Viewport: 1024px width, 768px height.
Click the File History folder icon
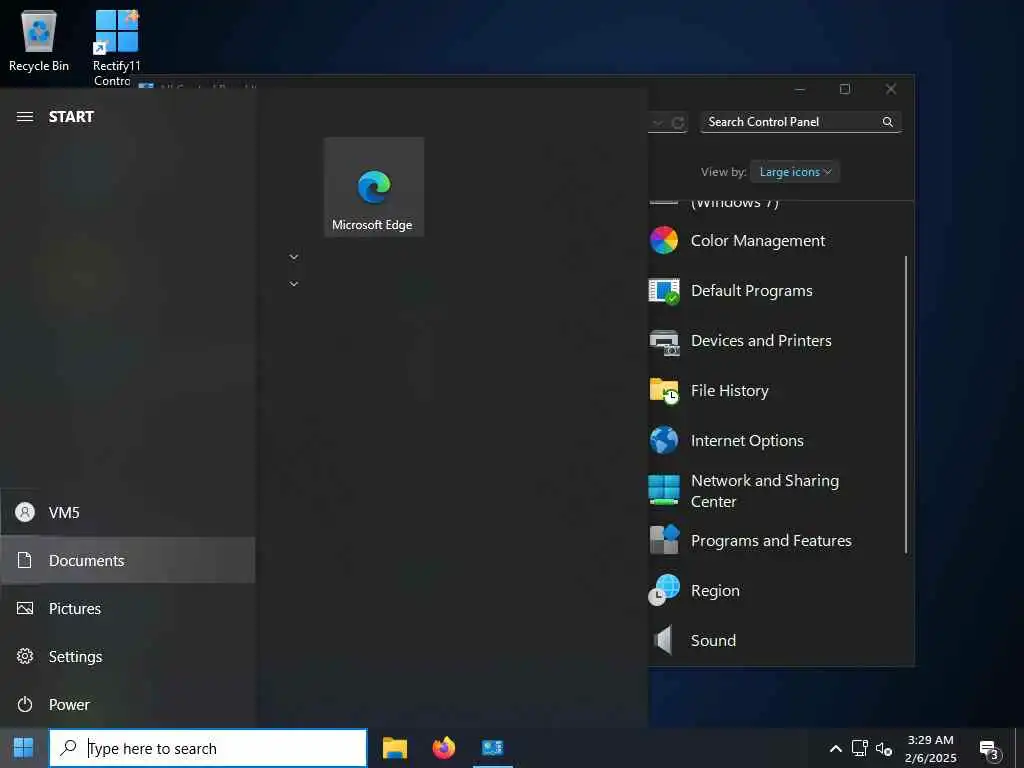664,391
